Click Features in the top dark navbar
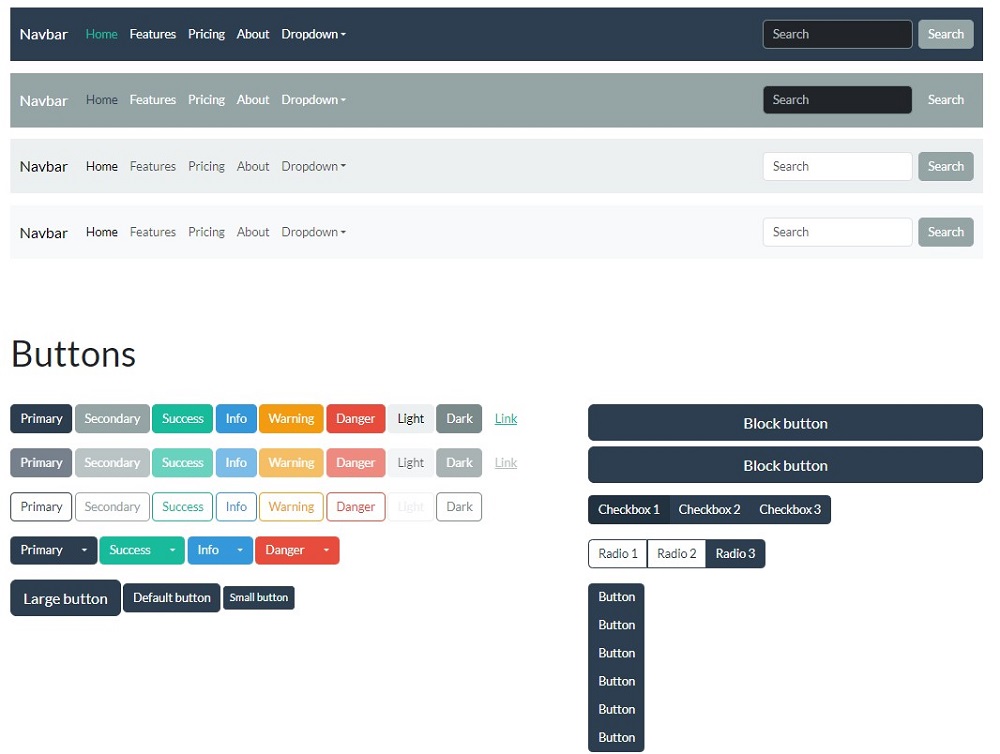 152,34
